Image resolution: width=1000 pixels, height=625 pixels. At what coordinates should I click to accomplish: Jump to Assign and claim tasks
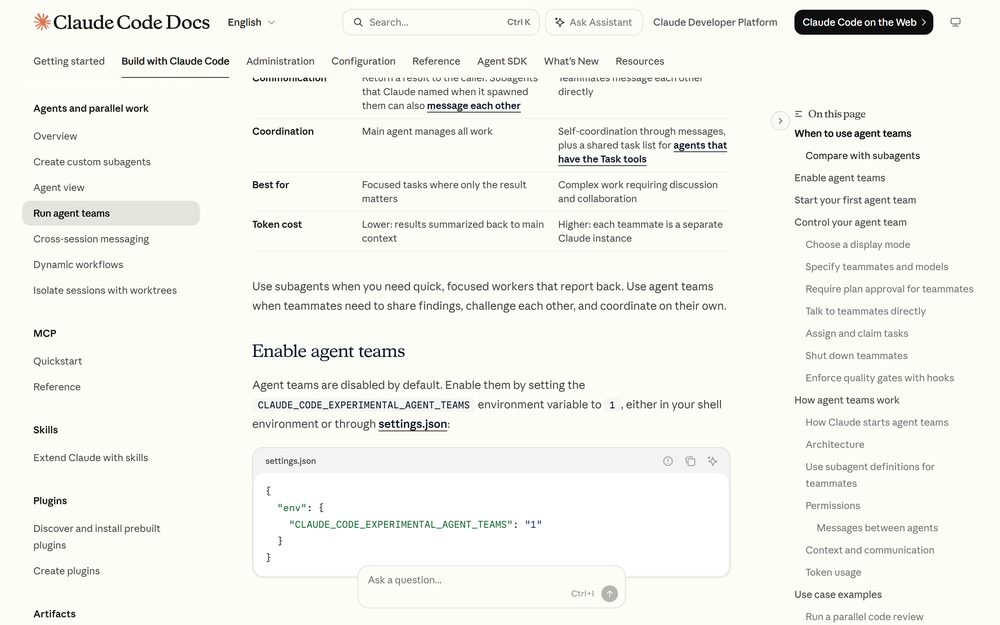point(857,334)
